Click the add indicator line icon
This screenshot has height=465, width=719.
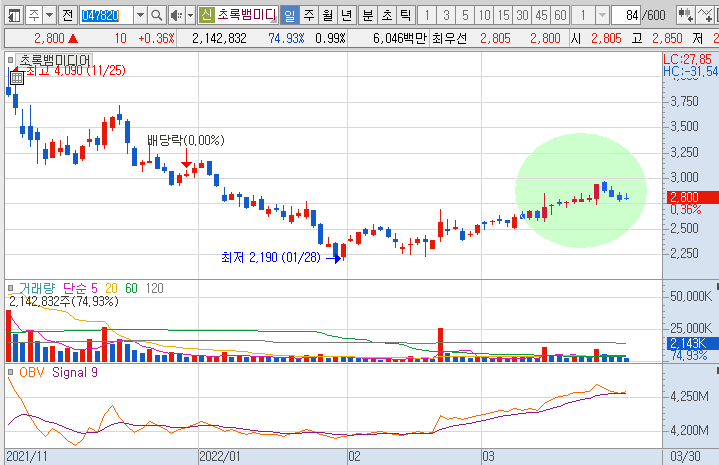coord(705,16)
